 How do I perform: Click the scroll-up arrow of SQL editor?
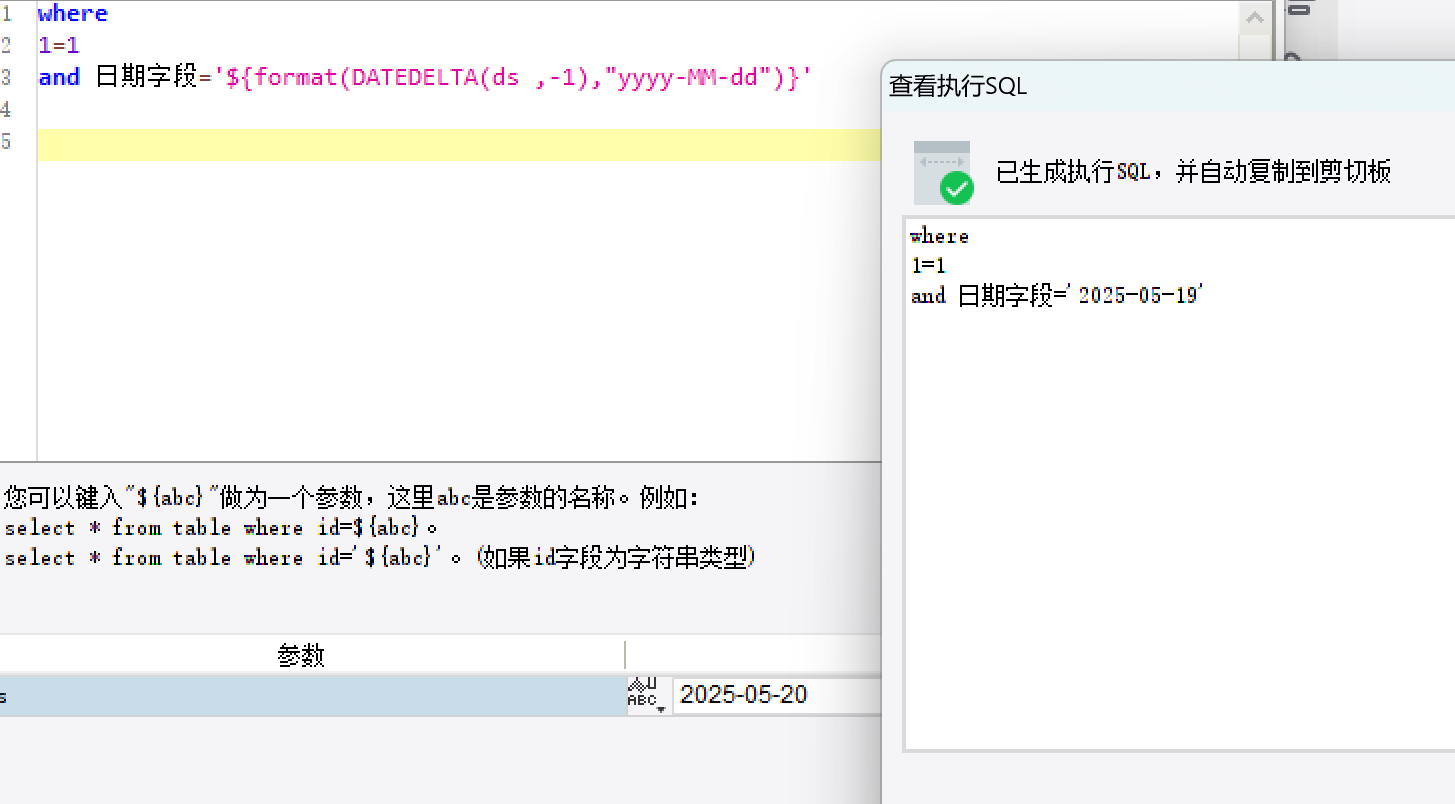pos(1254,17)
